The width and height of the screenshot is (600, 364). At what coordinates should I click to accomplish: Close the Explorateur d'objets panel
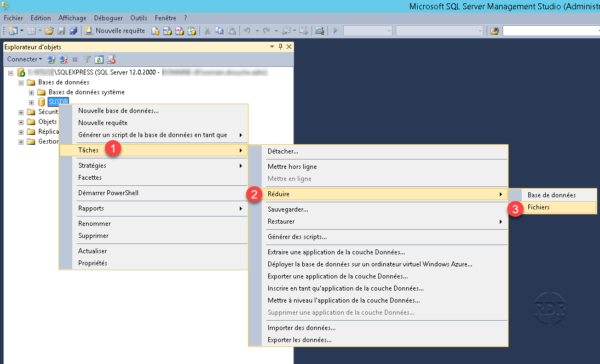pos(289,47)
